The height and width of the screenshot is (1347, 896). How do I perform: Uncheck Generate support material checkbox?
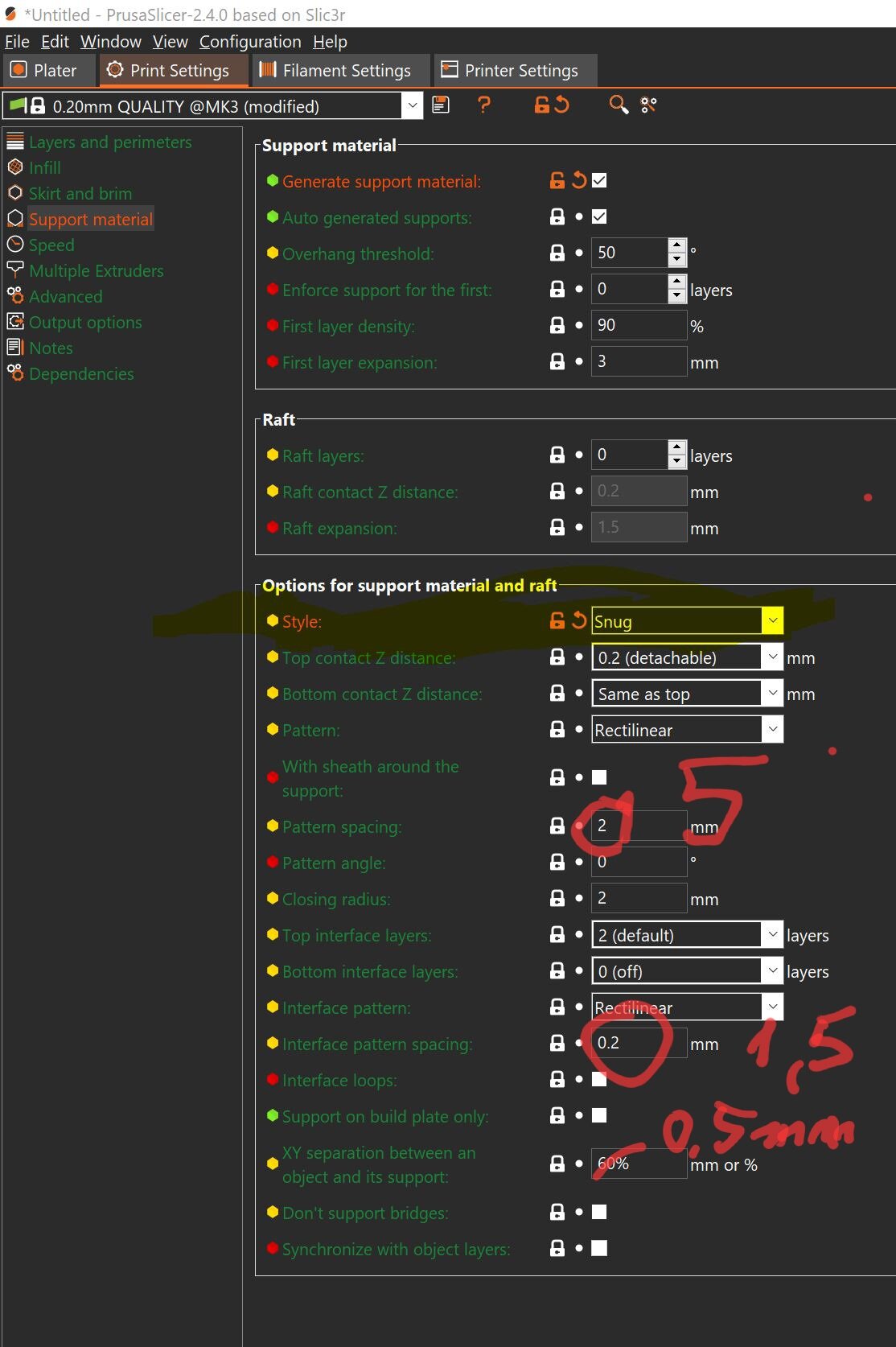click(599, 181)
